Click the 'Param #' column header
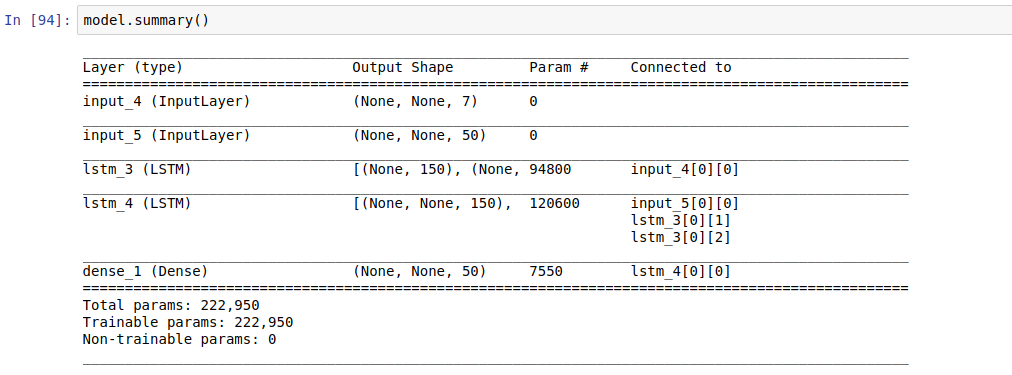Viewport: 1012px width, 375px height. [559, 68]
